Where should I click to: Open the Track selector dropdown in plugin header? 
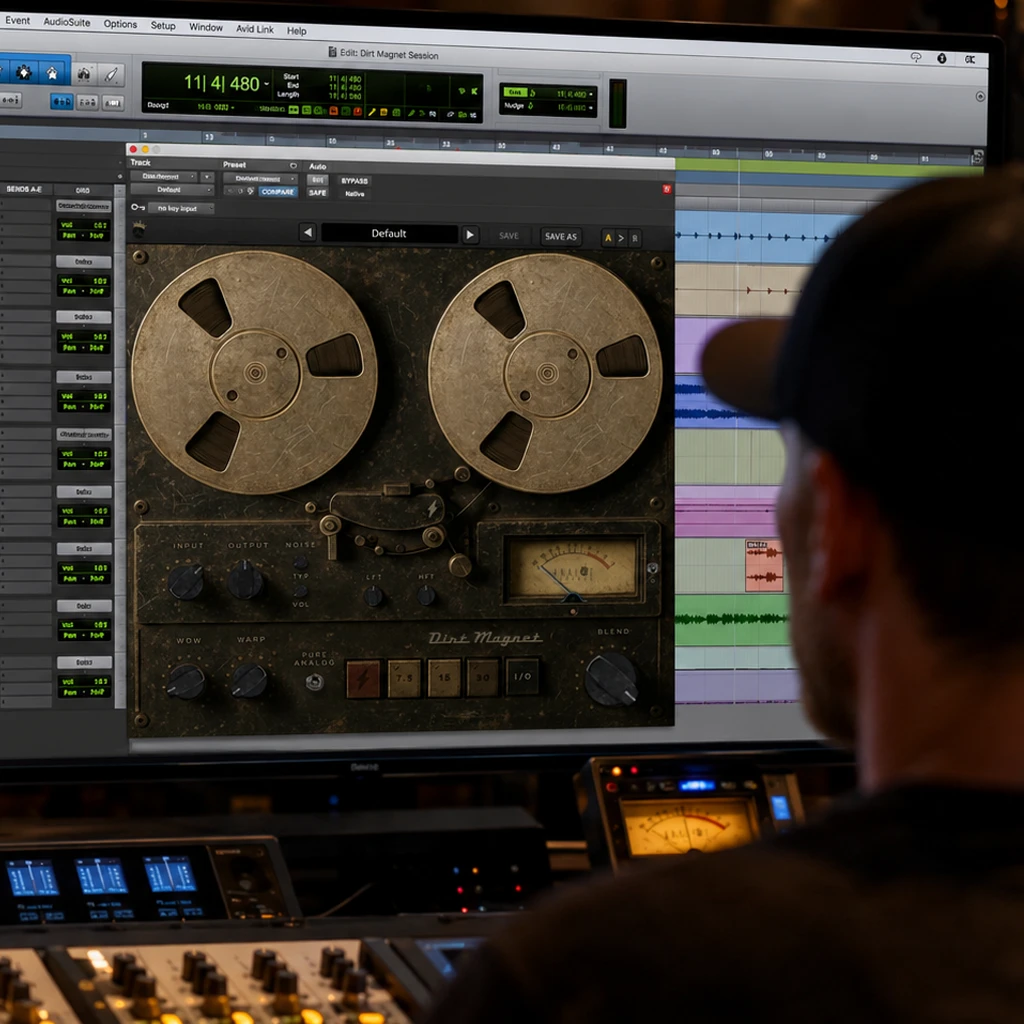[164, 176]
